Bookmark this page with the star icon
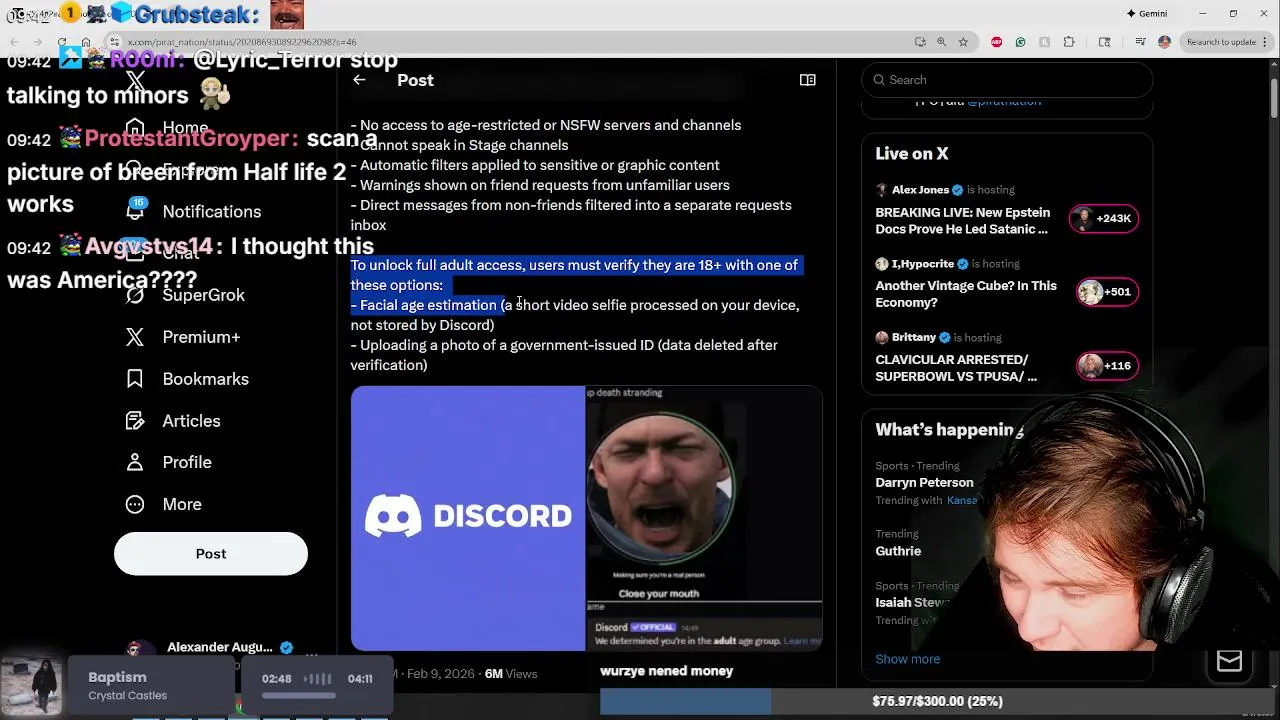 click(963, 42)
